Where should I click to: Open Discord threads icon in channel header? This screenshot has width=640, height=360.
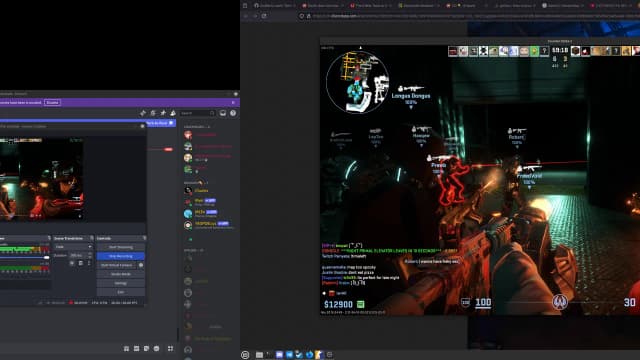pyautogui.click(x=143, y=113)
